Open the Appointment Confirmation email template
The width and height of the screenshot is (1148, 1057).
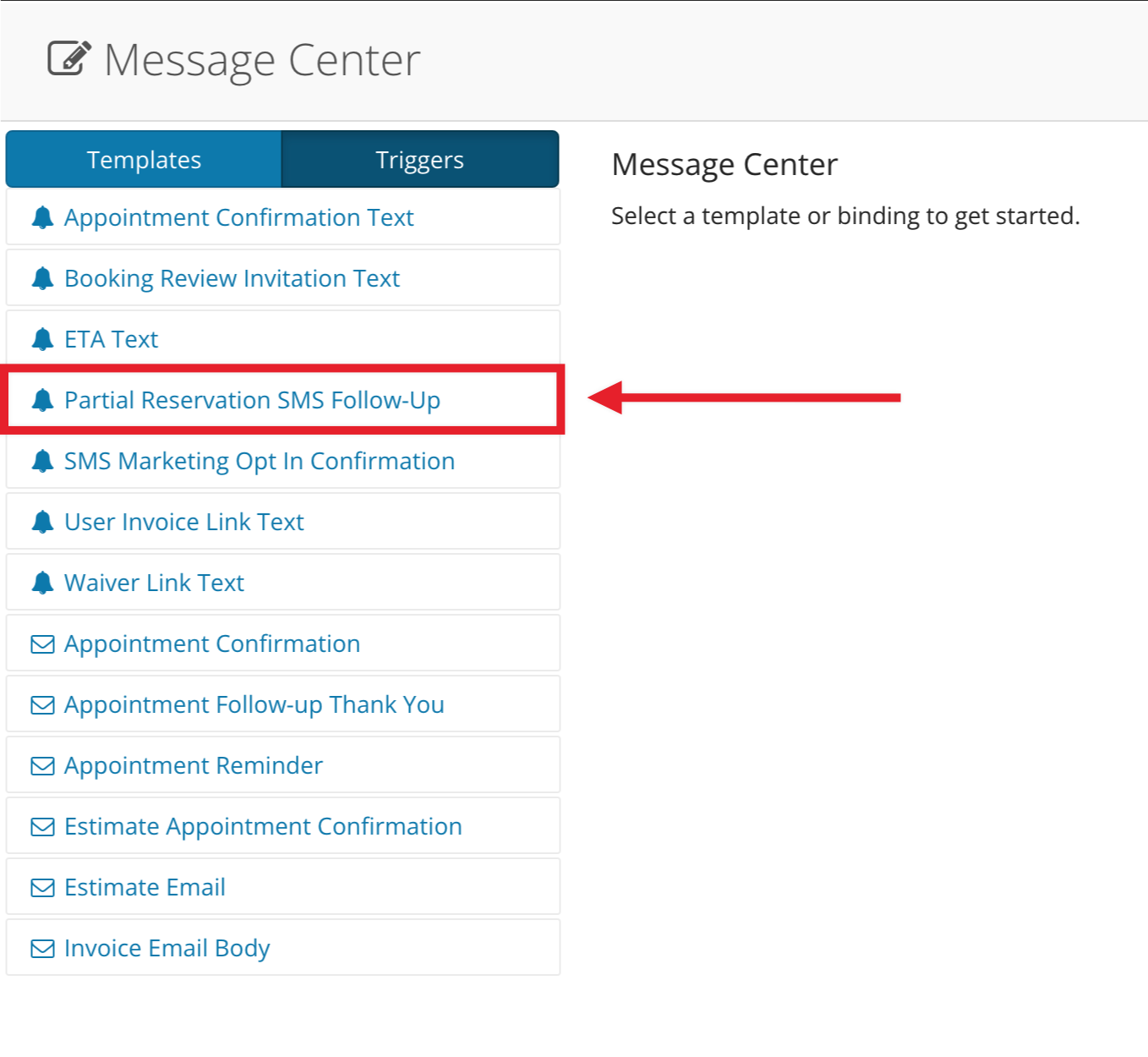[283, 643]
